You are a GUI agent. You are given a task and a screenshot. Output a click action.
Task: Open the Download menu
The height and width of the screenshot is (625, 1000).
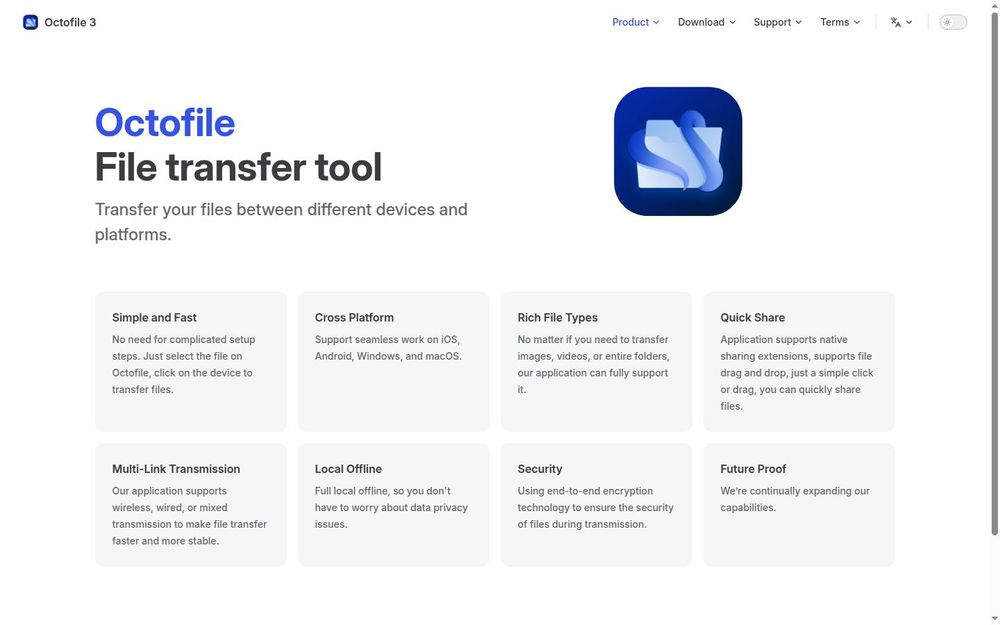707,22
